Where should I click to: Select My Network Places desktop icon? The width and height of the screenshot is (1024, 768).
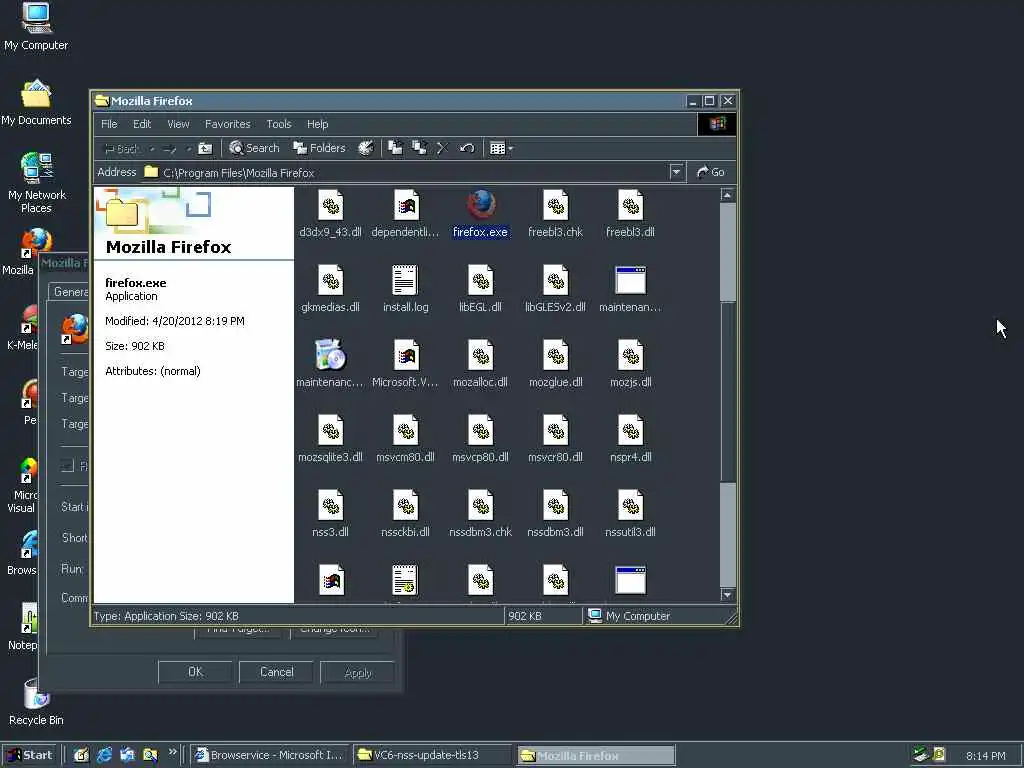[x=37, y=183]
